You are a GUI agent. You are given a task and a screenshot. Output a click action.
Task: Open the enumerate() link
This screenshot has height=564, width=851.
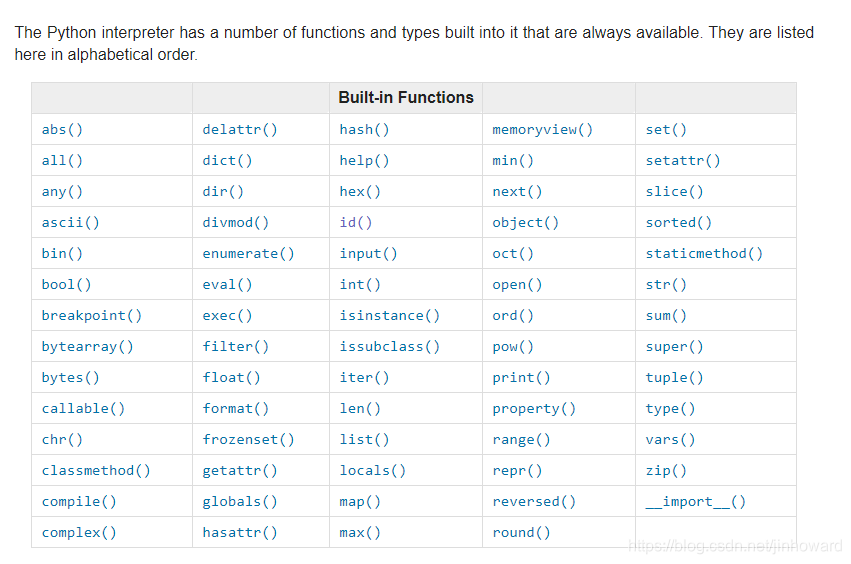(x=249, y=253)
